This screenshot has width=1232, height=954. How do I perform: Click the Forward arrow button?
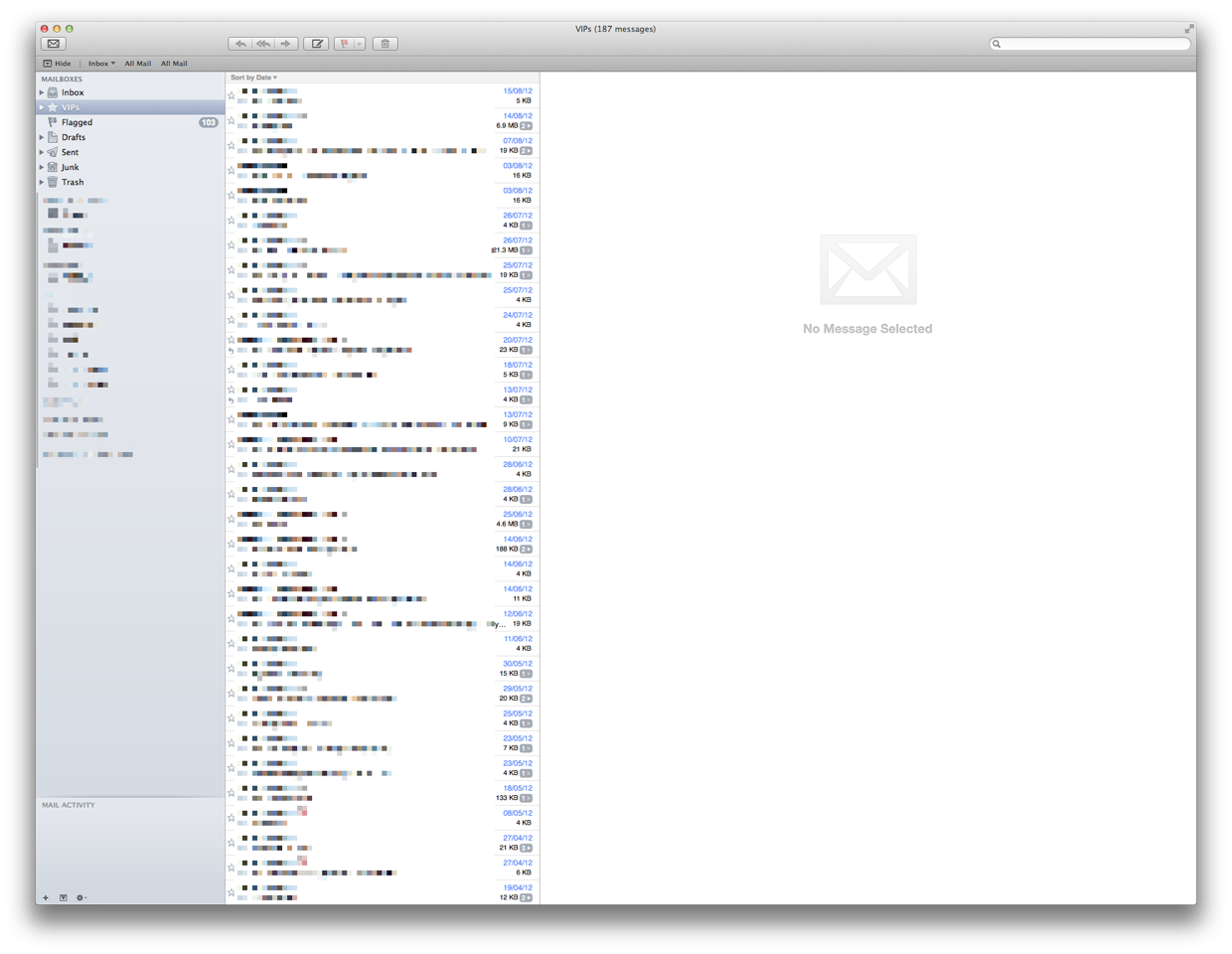(x=286, y=44)
